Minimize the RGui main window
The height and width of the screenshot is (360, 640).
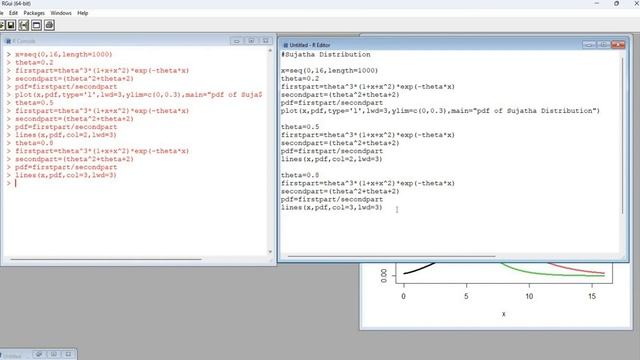pos(597,4)
